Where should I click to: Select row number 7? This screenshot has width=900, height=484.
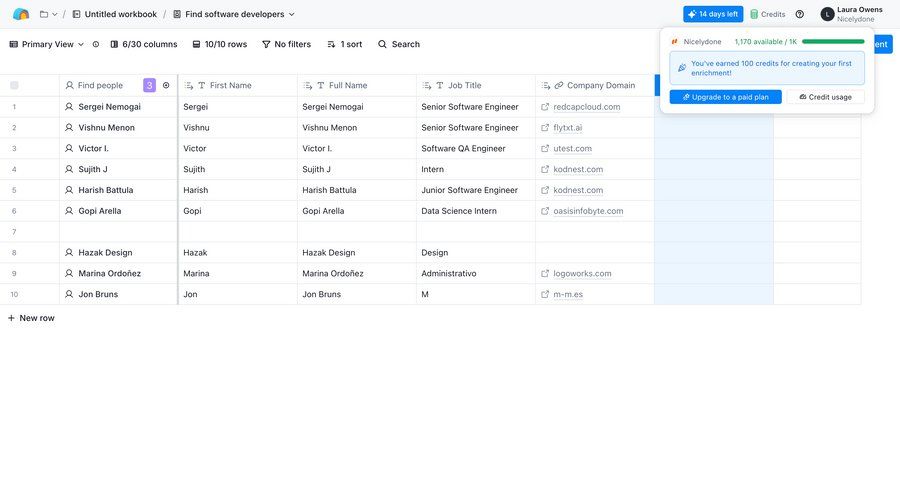point(14,232)
